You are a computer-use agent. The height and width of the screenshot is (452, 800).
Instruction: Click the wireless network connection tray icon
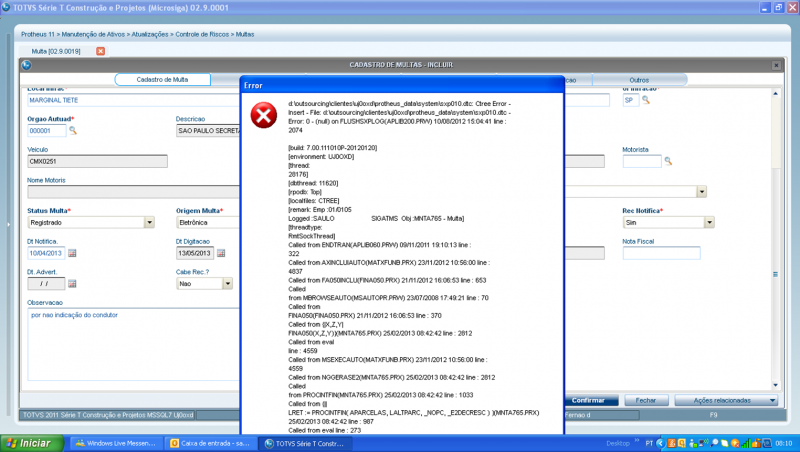(704, 443)
